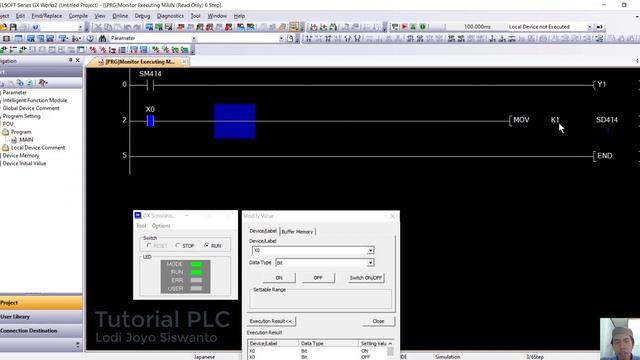
Task: Switch to the Device/Label tab
Action: [x=263, y=231]
